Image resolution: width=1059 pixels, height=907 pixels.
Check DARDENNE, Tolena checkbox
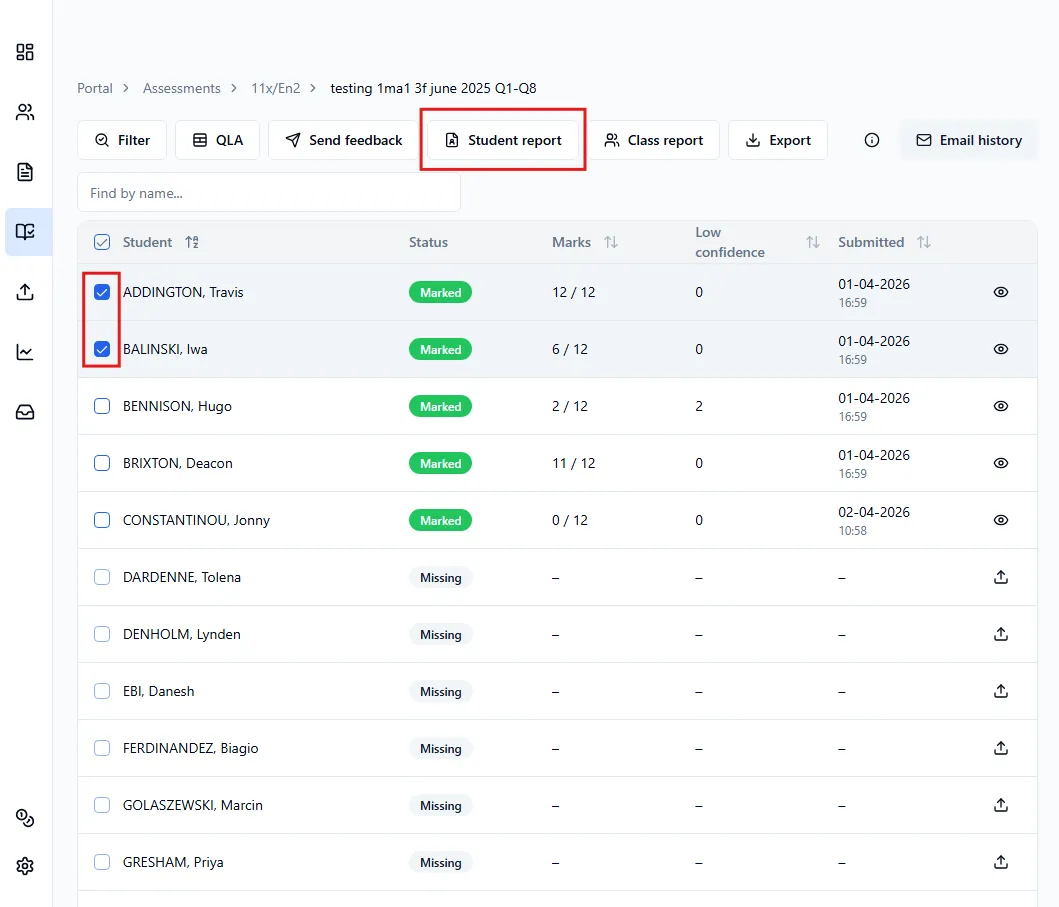click(102, 577)
